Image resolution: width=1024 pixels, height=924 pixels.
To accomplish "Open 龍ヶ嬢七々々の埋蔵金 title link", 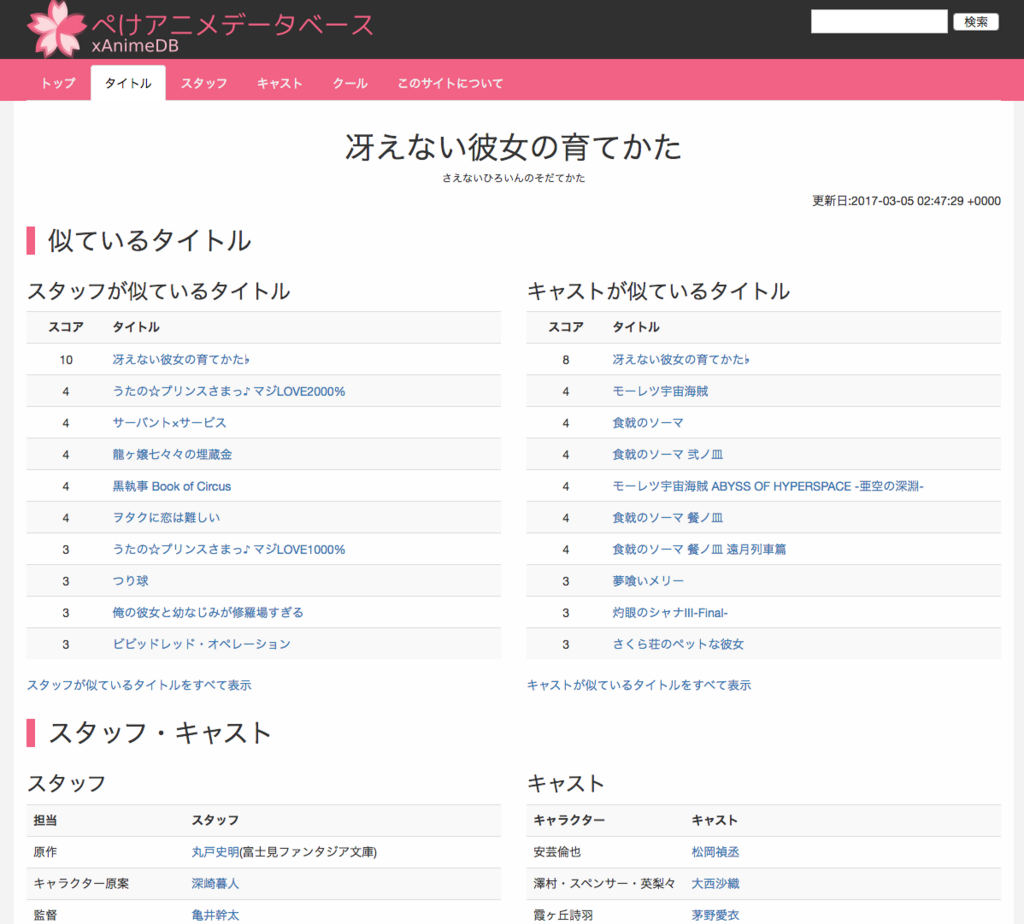I will pyautogui.click(x=172, y=454).
